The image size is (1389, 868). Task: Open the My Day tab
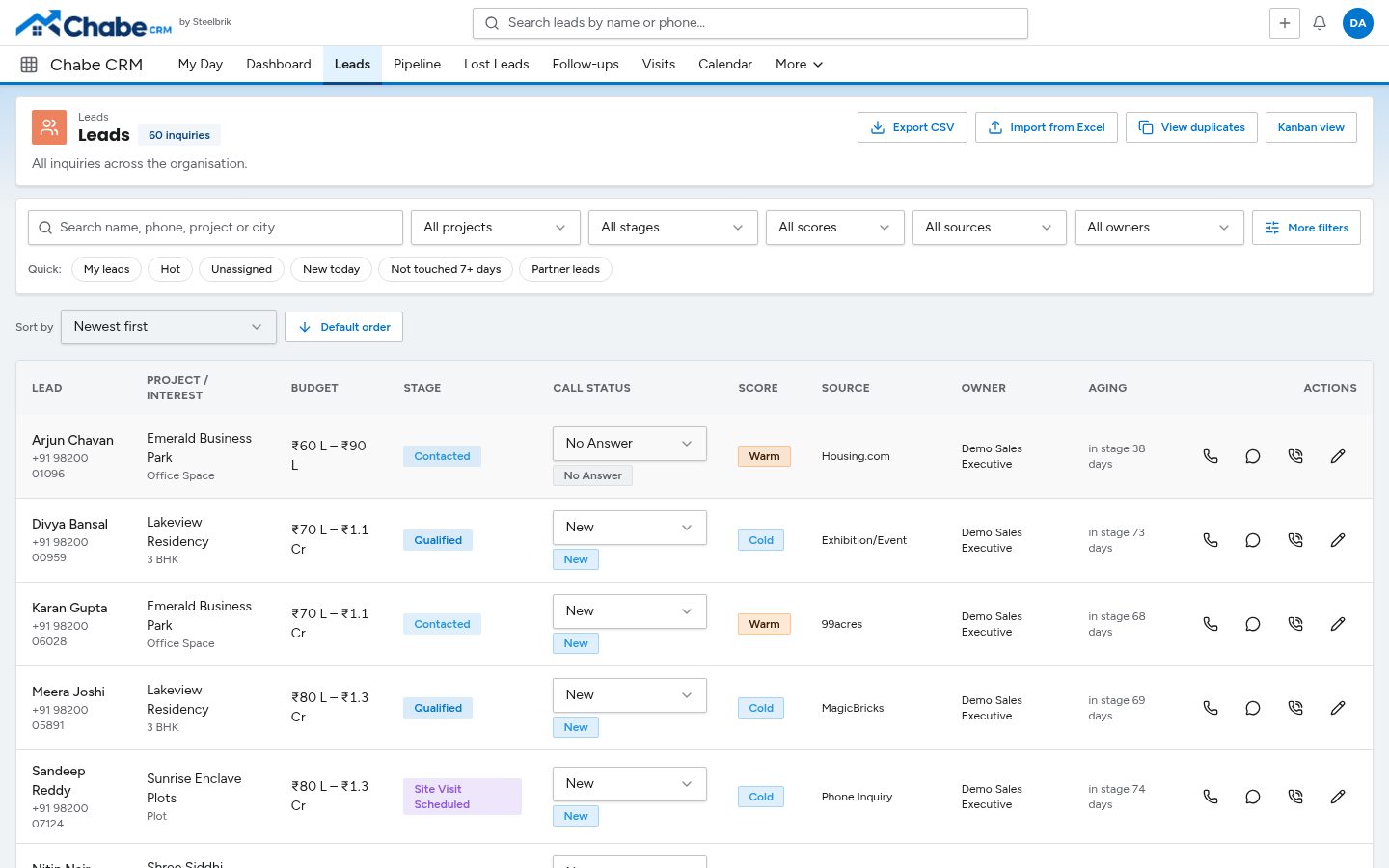click(201, 65)
